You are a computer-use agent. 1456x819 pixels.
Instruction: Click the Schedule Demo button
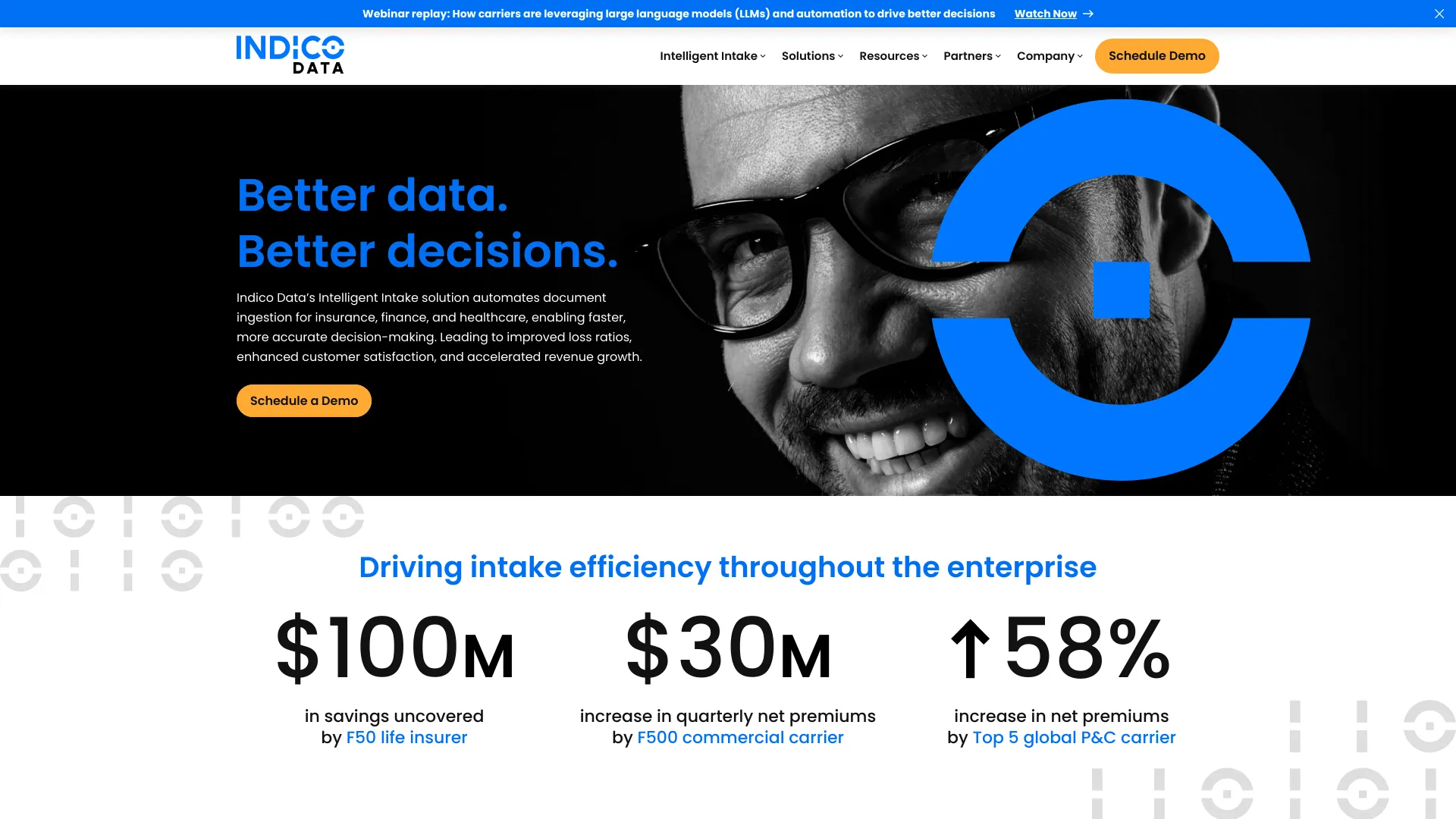click(x=1157, y=56)
